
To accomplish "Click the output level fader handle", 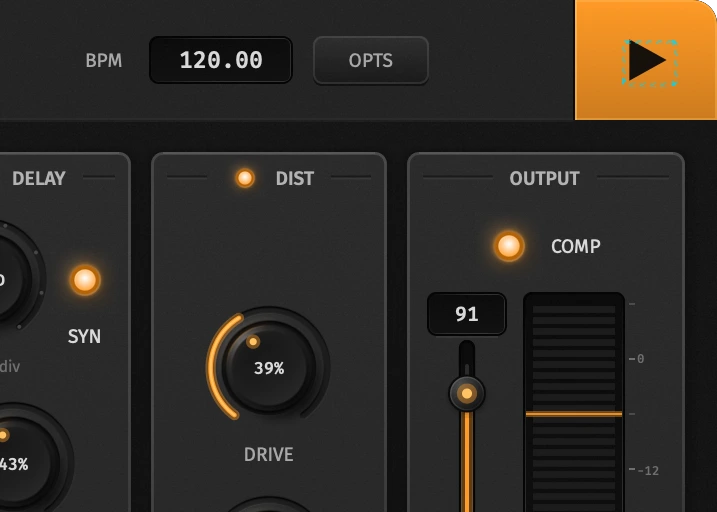I will 467,393.
